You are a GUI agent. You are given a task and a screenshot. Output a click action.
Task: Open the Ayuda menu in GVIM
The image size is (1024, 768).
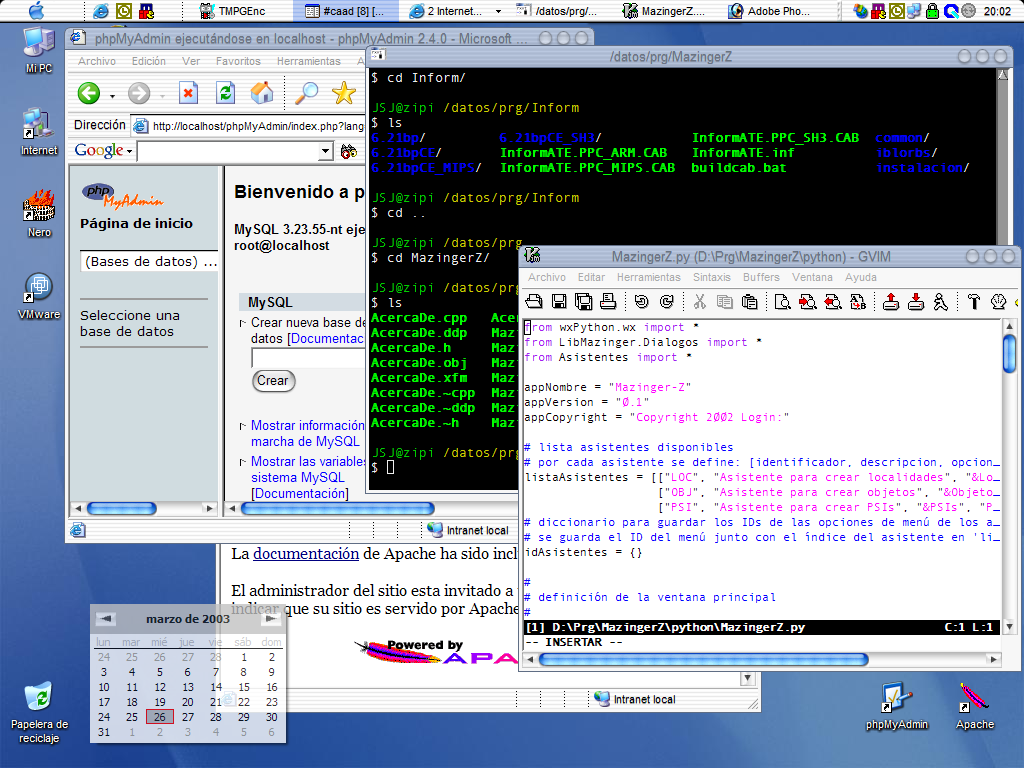pos(861,277)
